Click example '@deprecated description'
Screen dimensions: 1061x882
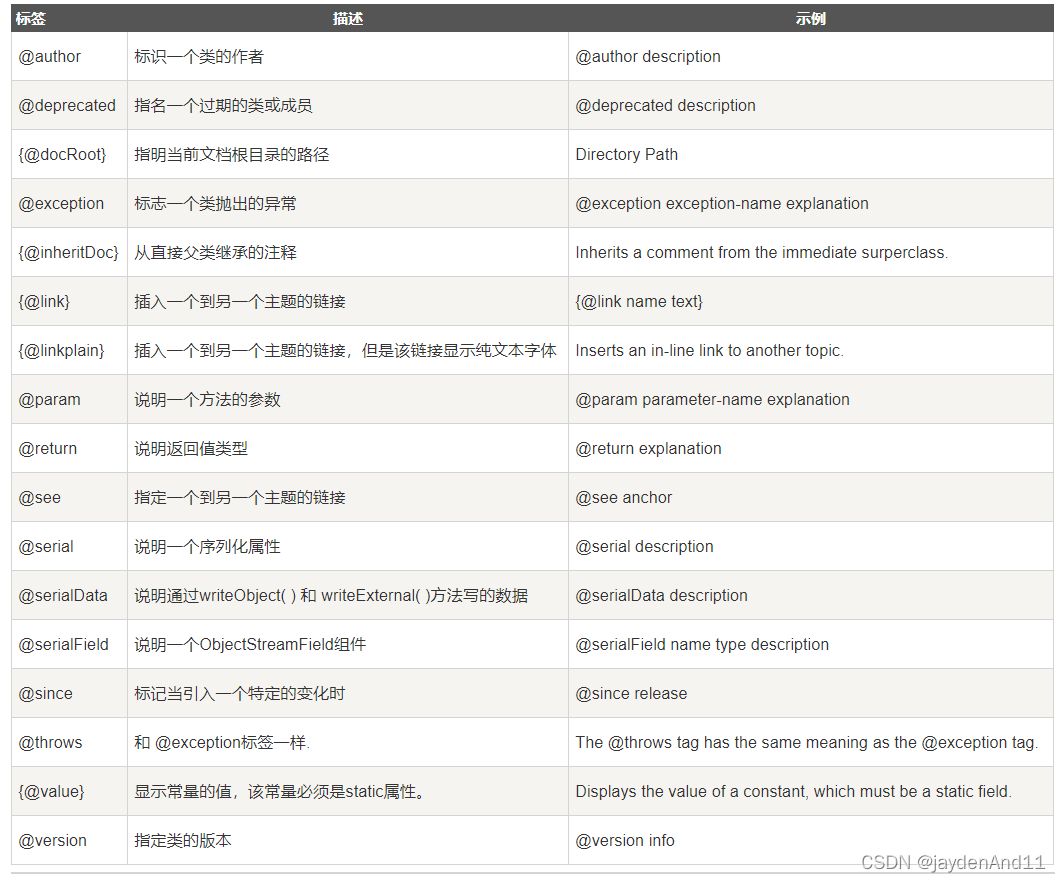(665, 106)
